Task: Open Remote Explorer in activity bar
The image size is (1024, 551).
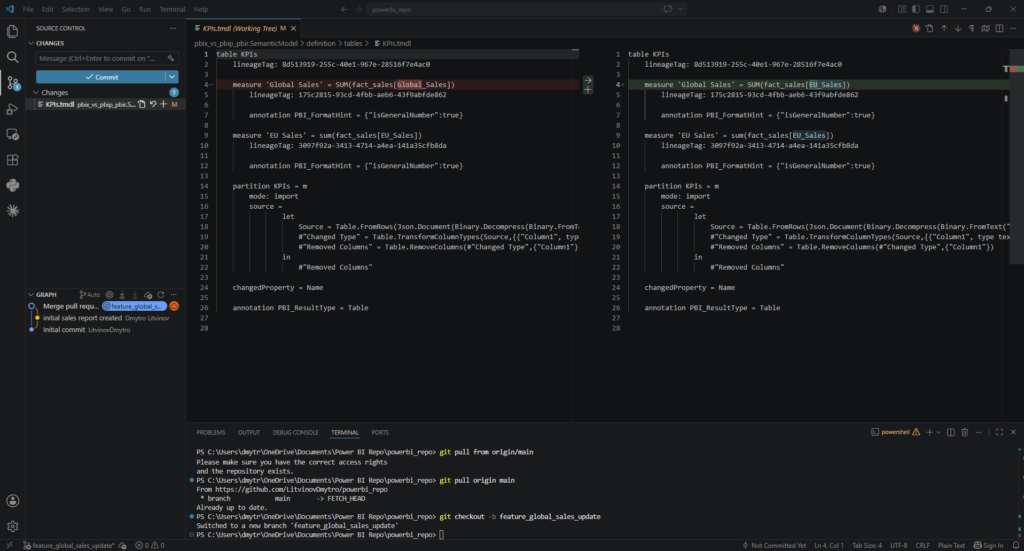Action: [12, 134]
